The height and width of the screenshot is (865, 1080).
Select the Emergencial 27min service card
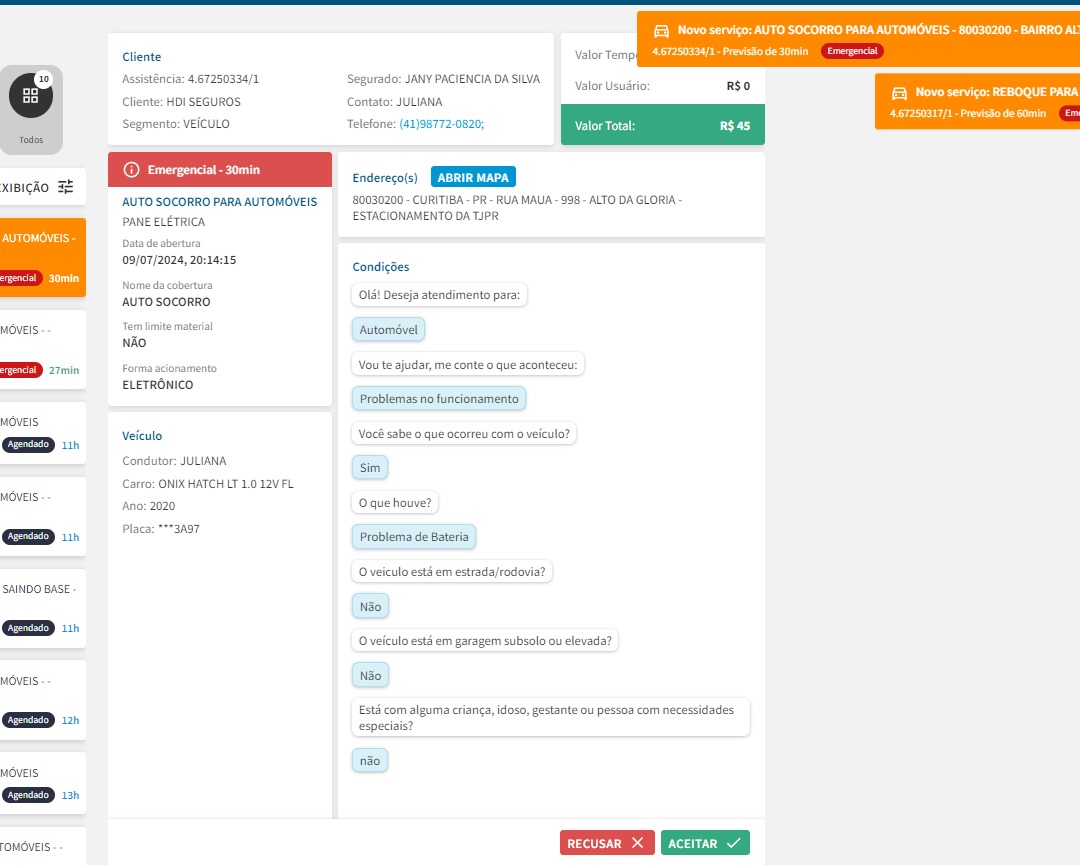tap(43, 349)
